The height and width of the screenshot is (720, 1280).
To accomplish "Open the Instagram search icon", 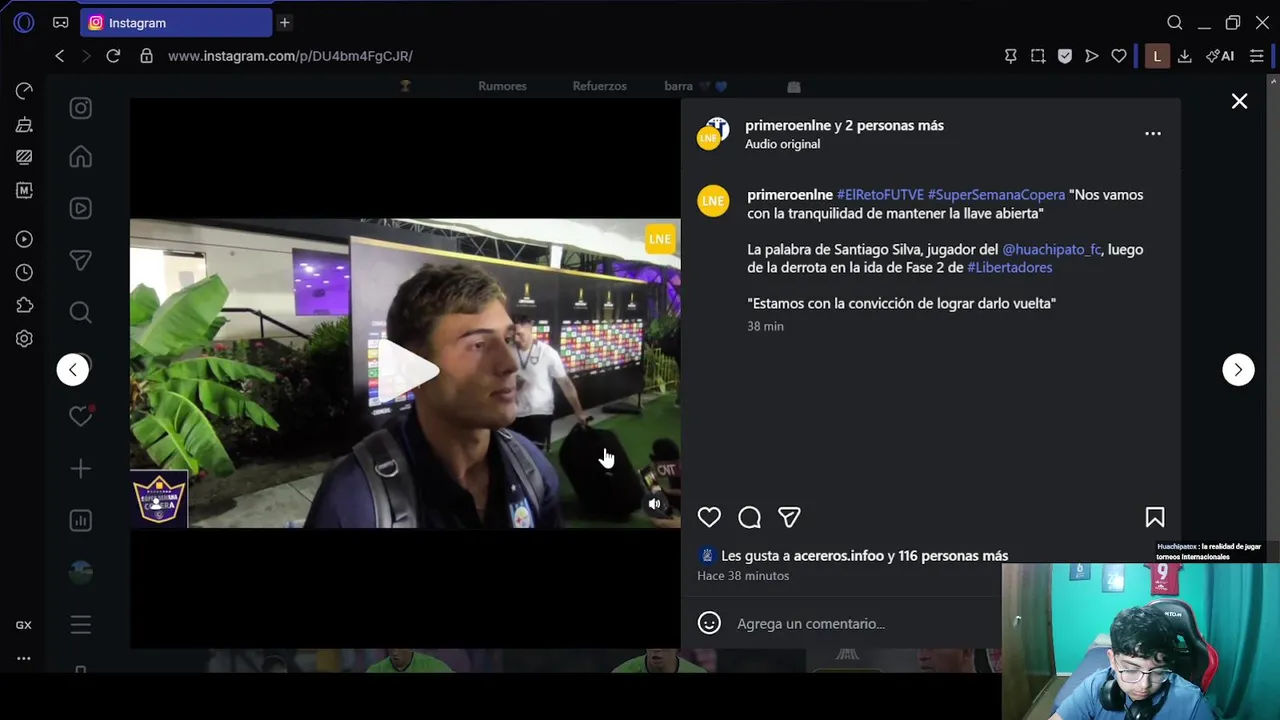I will pos(81,312).
